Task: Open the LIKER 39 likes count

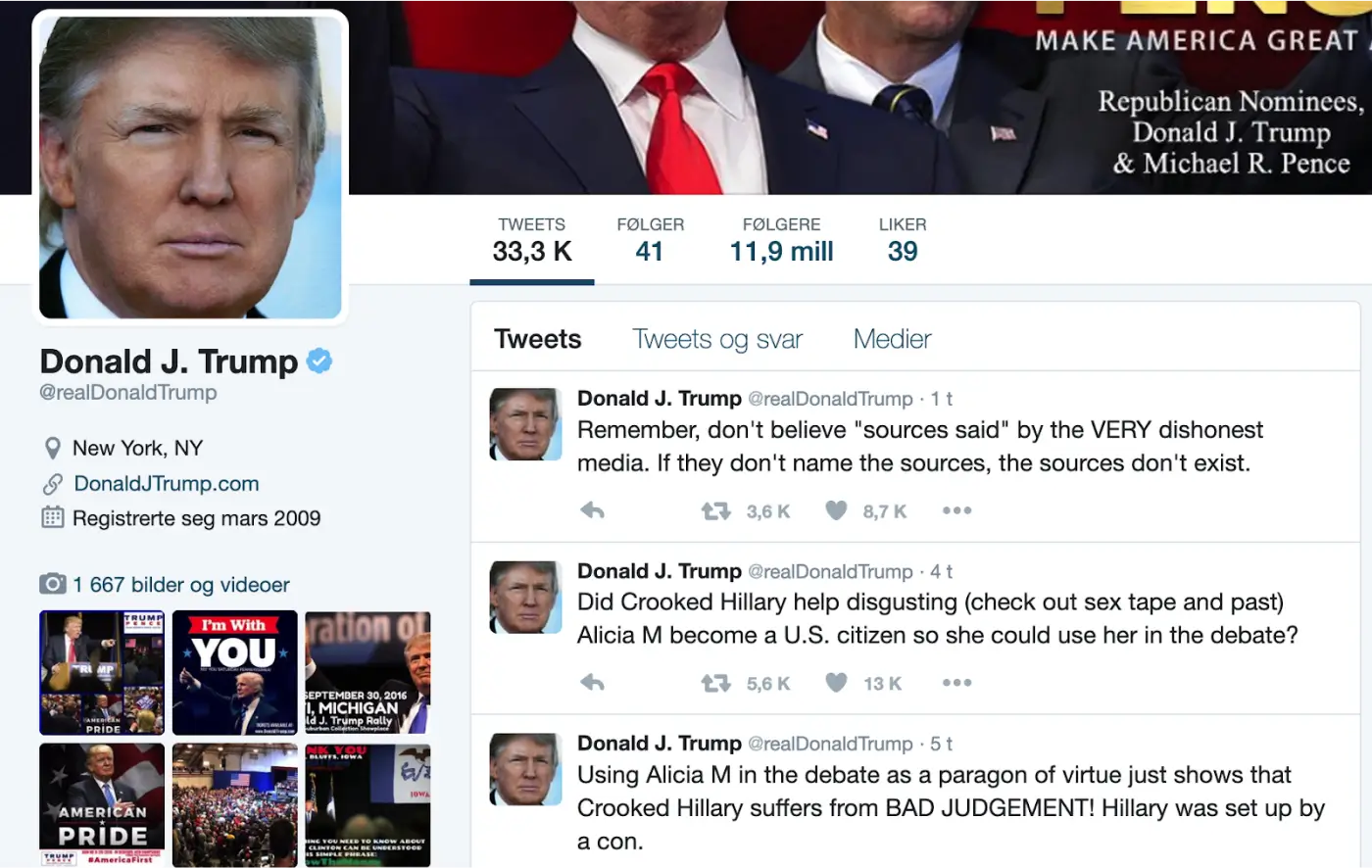Action: click(903, 240)
